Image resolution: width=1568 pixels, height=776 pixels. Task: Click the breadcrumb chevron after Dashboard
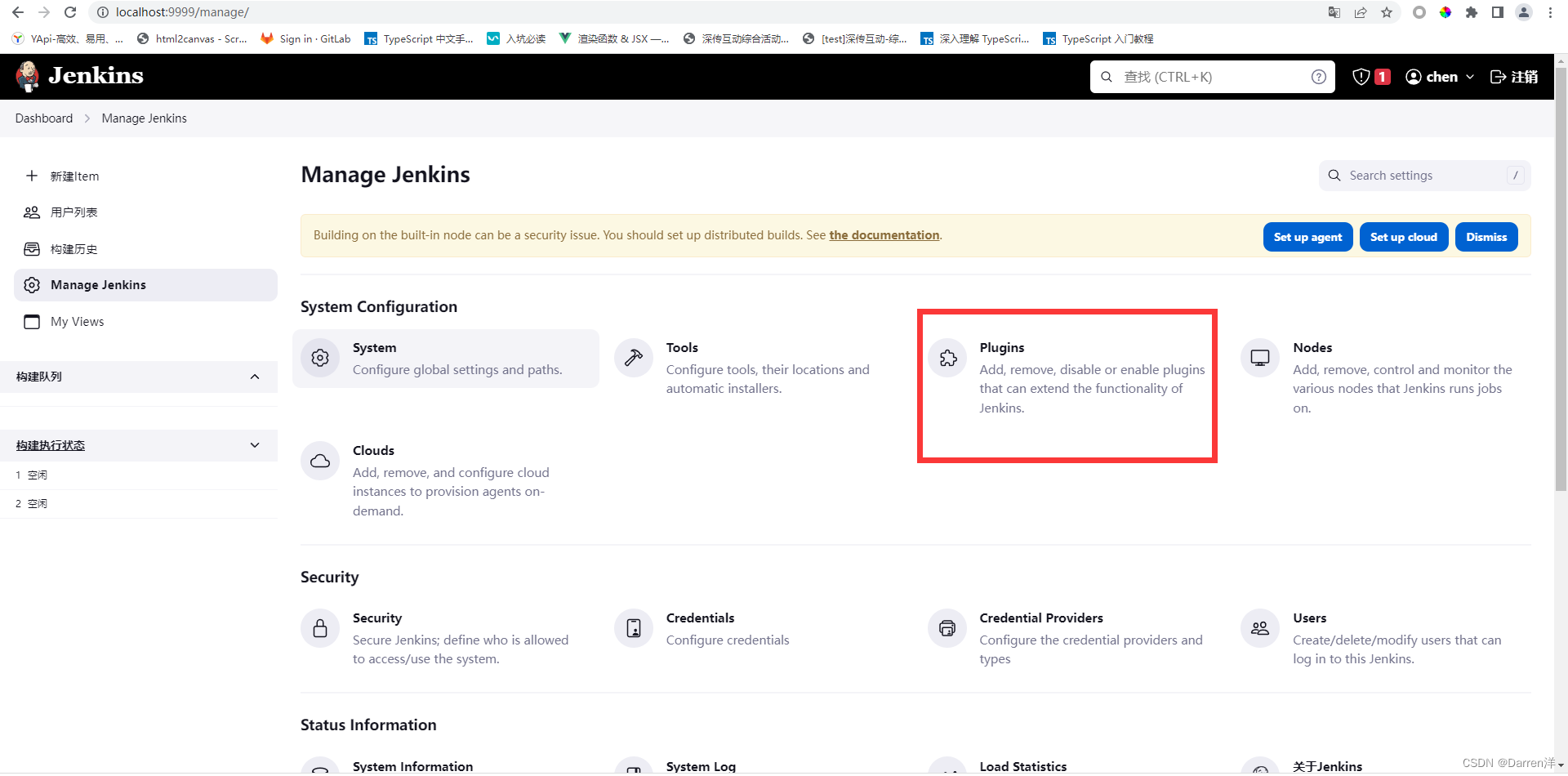click(x=87, y=118)
